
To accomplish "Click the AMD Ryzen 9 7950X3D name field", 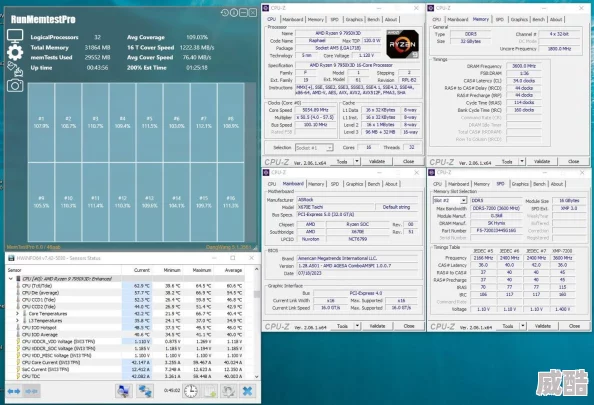I will [338, 33].
